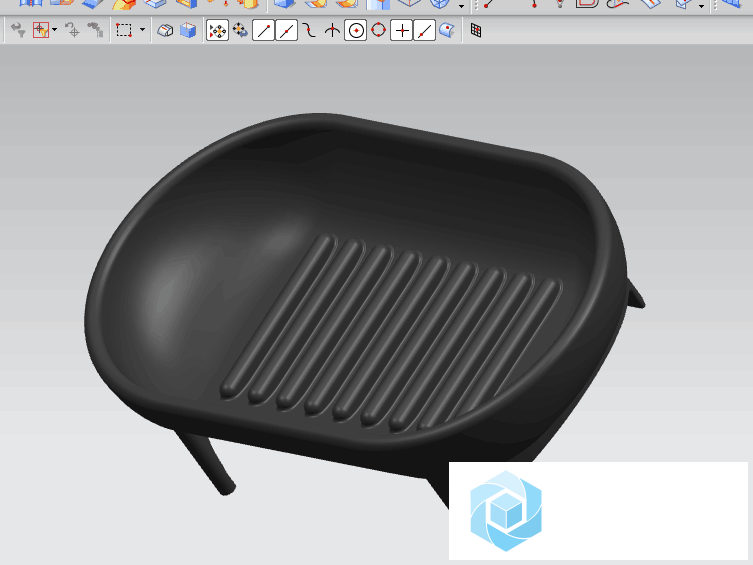
Task: Click the greyed curved-arrow crosshair icon
Action: click(x=72, y=30)
